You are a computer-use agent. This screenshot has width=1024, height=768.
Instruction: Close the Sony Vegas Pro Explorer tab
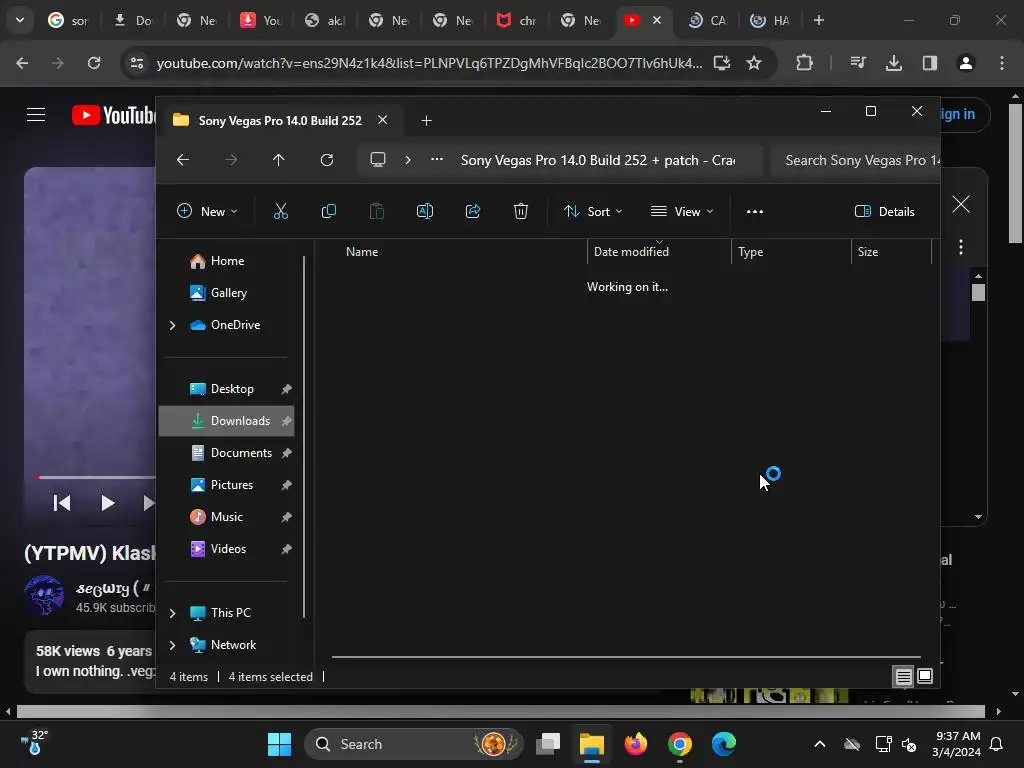[383, 120]
